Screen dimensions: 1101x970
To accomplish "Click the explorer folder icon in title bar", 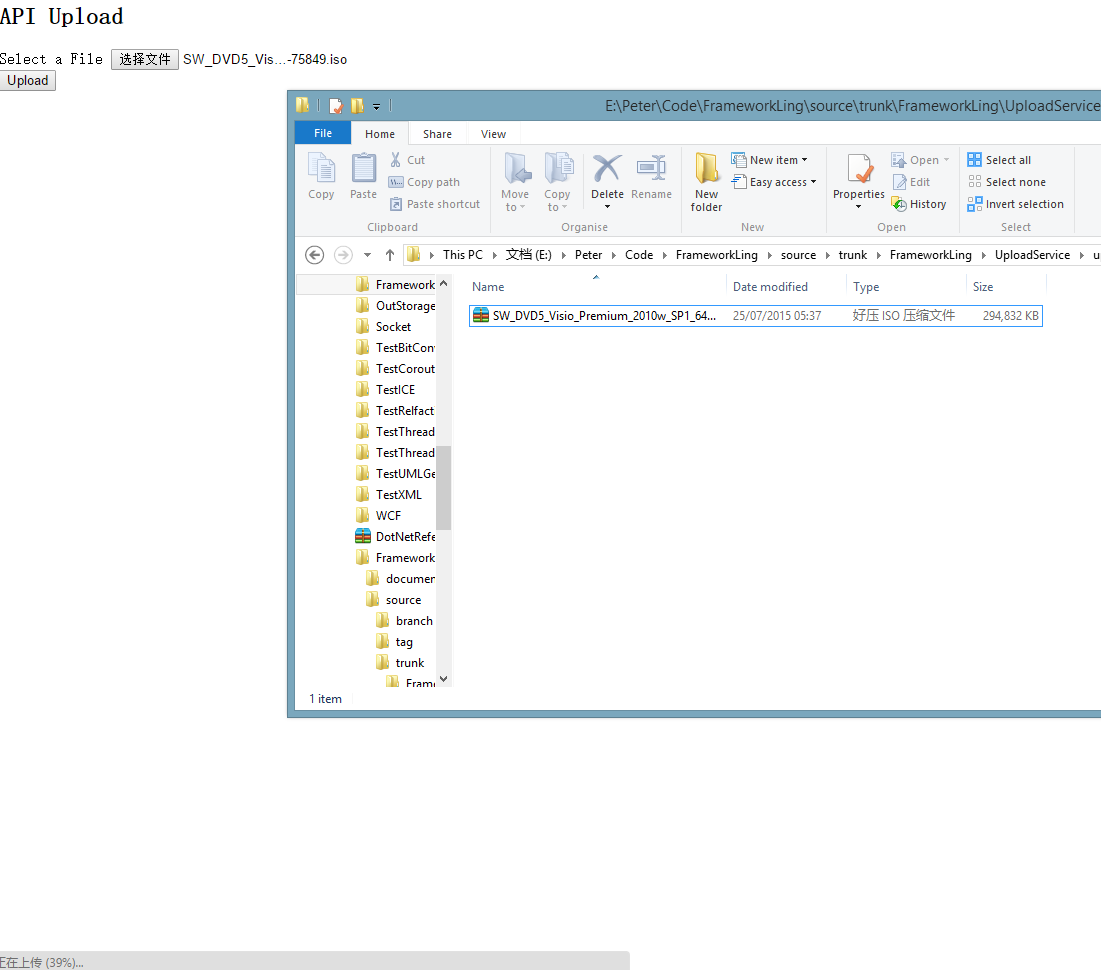I will point(303,105).
